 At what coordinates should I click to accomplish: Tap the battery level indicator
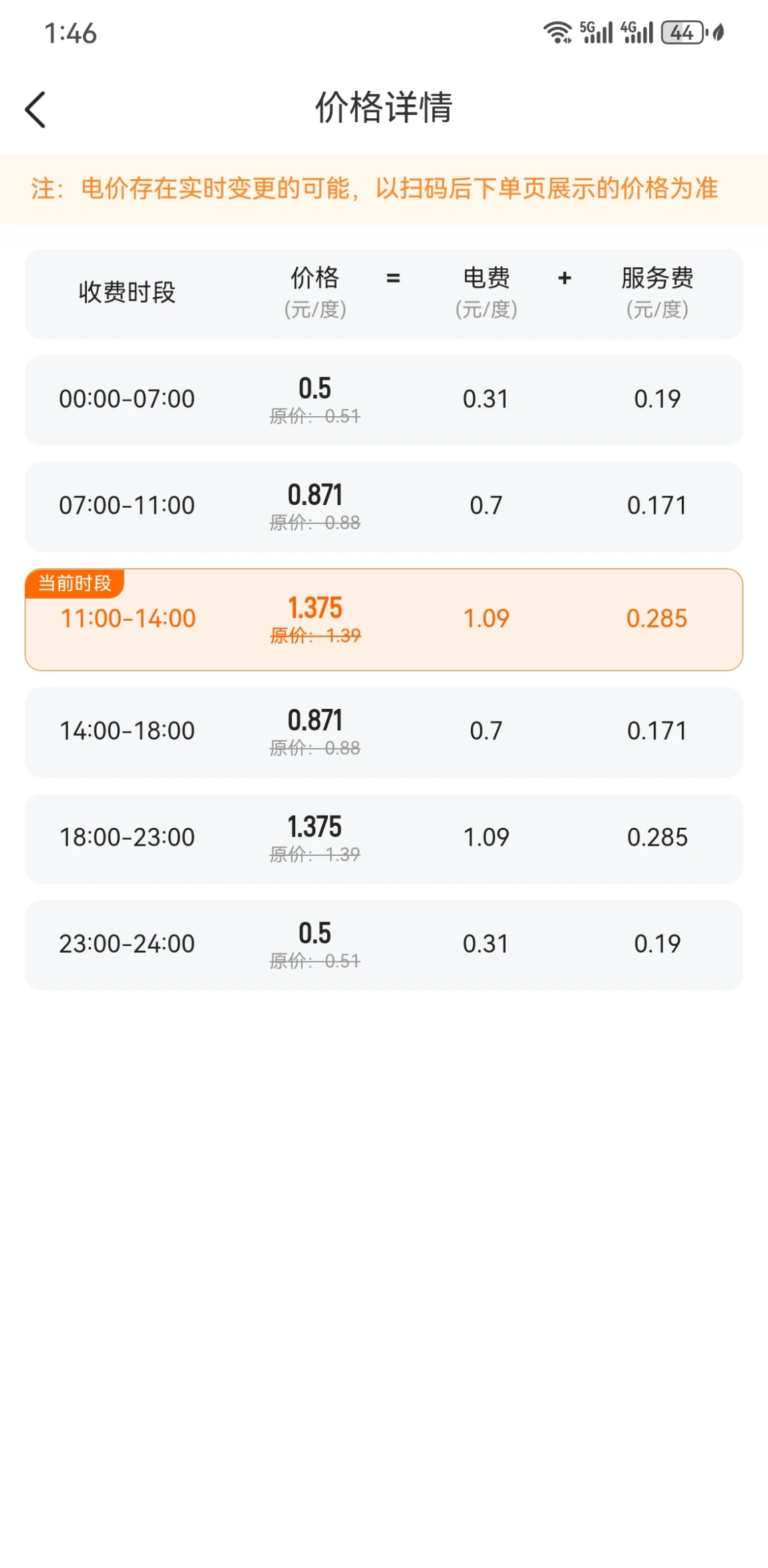click(x=684, y=32)
